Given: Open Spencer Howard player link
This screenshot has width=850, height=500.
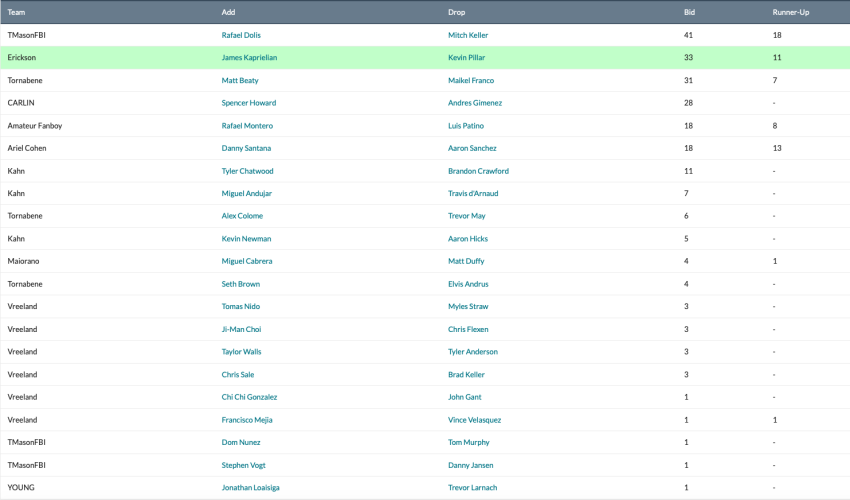Looking at the screenshot, I should [248, 103].
